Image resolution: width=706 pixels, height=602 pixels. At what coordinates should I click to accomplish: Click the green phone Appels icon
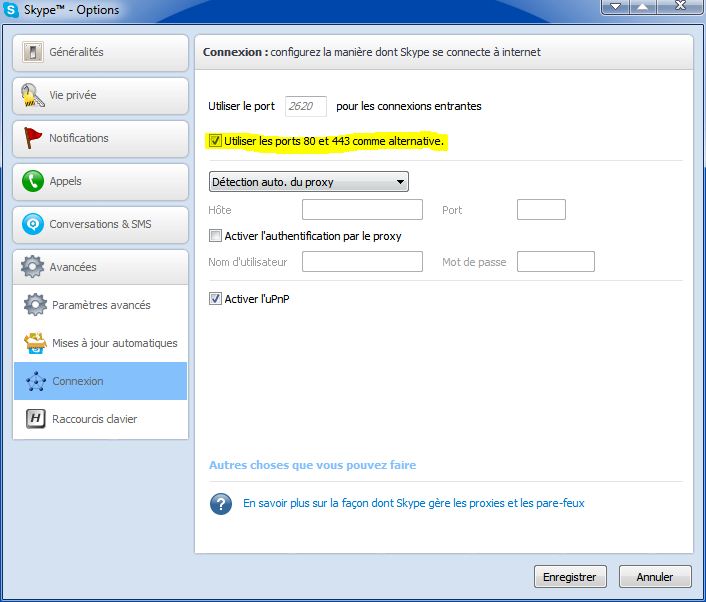(33, 181)
